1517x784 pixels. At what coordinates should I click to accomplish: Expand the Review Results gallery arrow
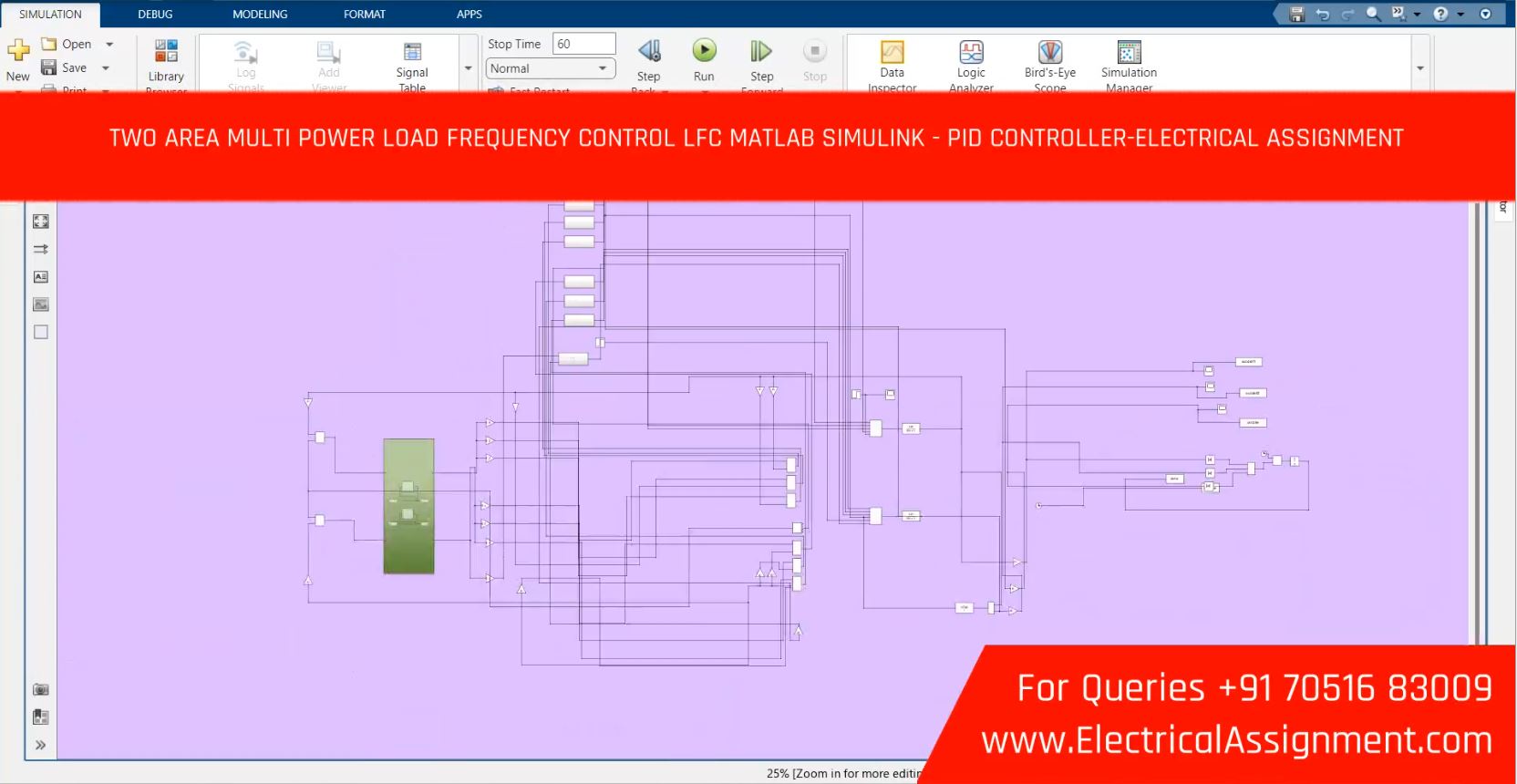1419,68
